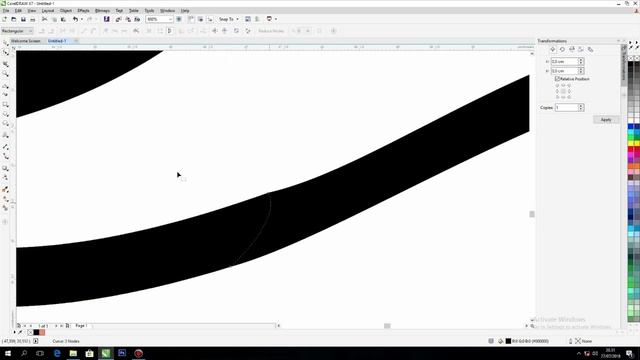Select the top-left anchor point in Transformations
This screenshot has width=640, height=360.
tap(557, 86)
